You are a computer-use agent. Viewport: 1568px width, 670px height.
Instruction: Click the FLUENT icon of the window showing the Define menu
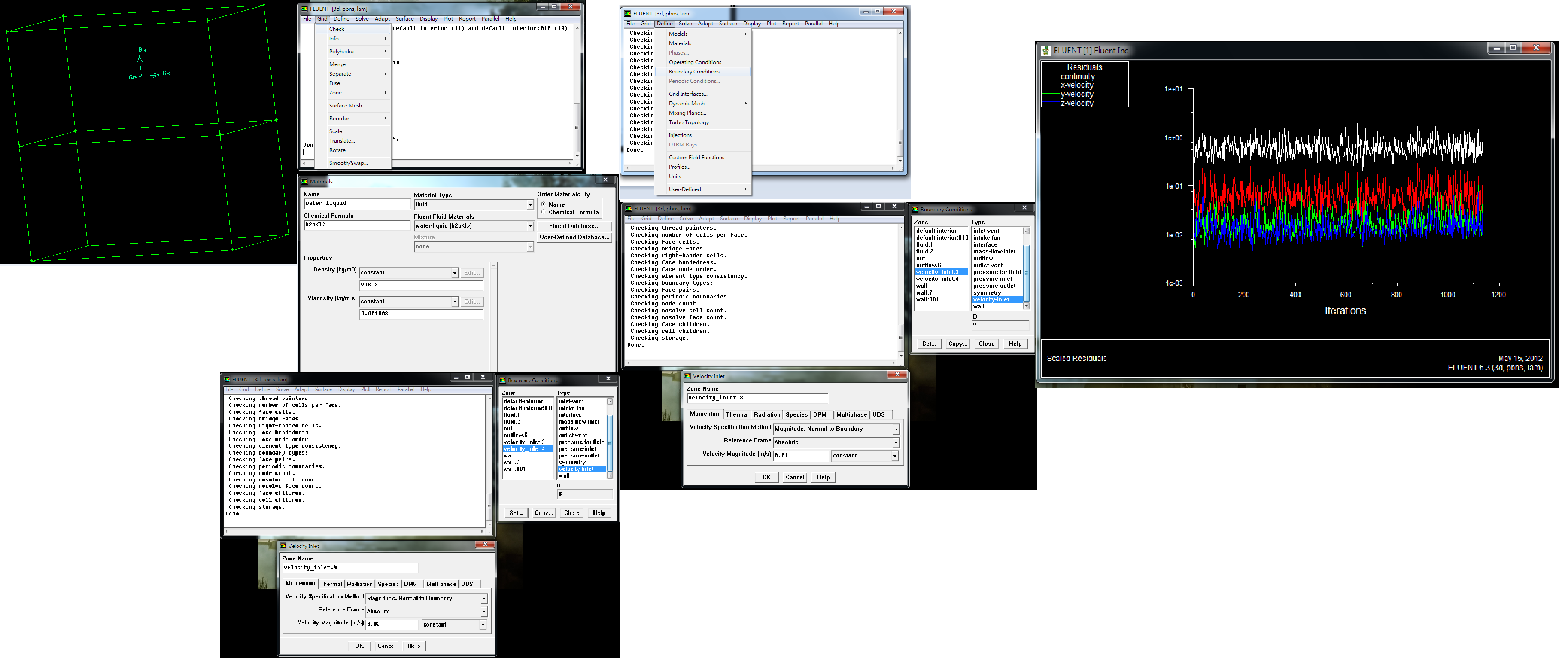click(x=628, y=13)
